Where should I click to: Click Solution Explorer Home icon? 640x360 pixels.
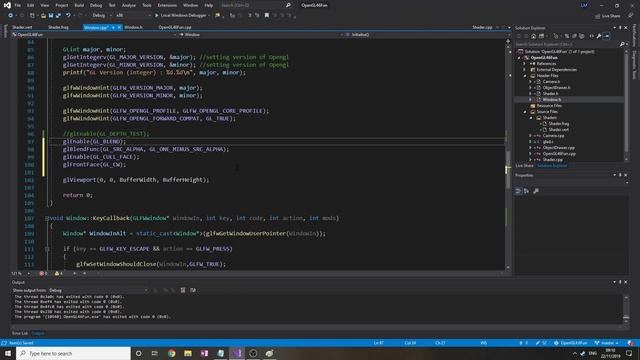[533, 36]
